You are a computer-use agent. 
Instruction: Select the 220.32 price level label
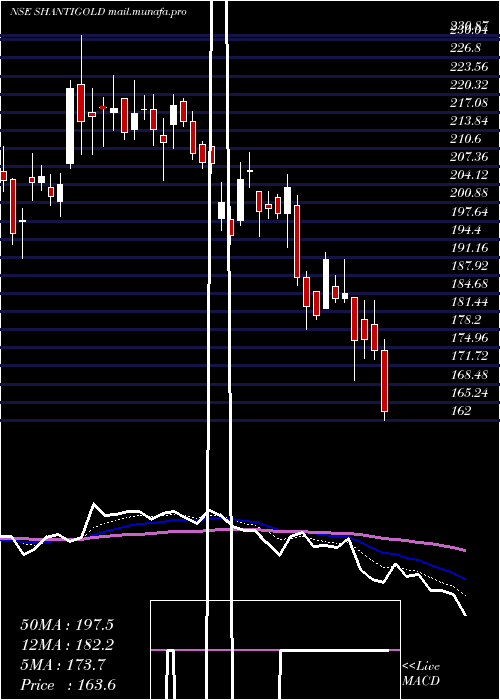(x=469, y=84)
